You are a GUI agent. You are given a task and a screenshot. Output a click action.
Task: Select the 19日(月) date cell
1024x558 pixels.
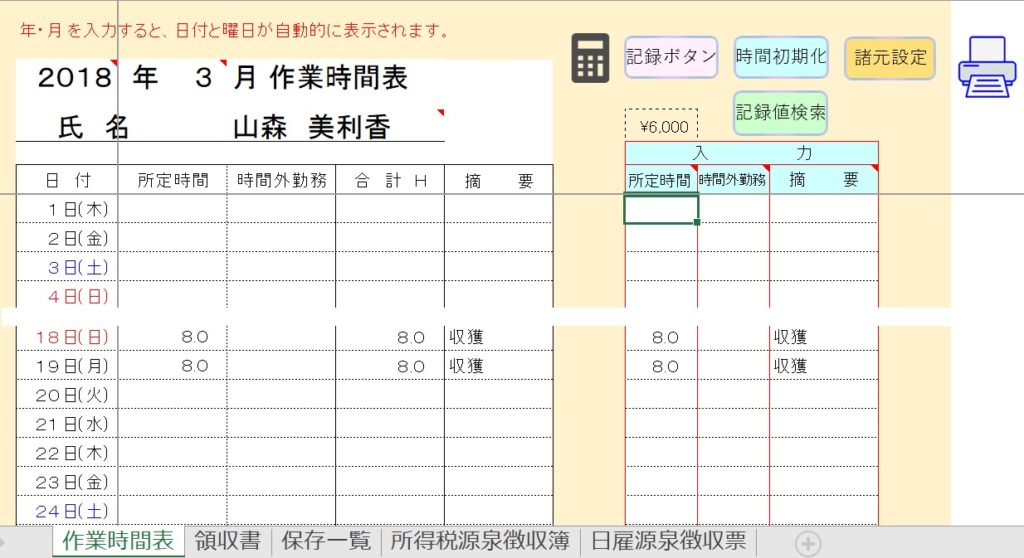click(67, 366)
